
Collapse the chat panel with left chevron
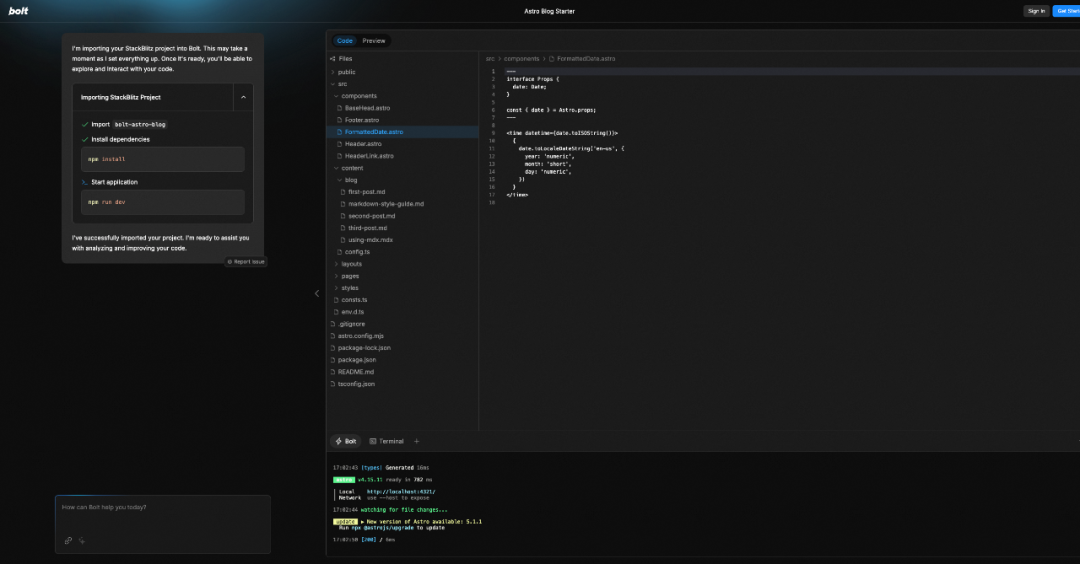317,293
